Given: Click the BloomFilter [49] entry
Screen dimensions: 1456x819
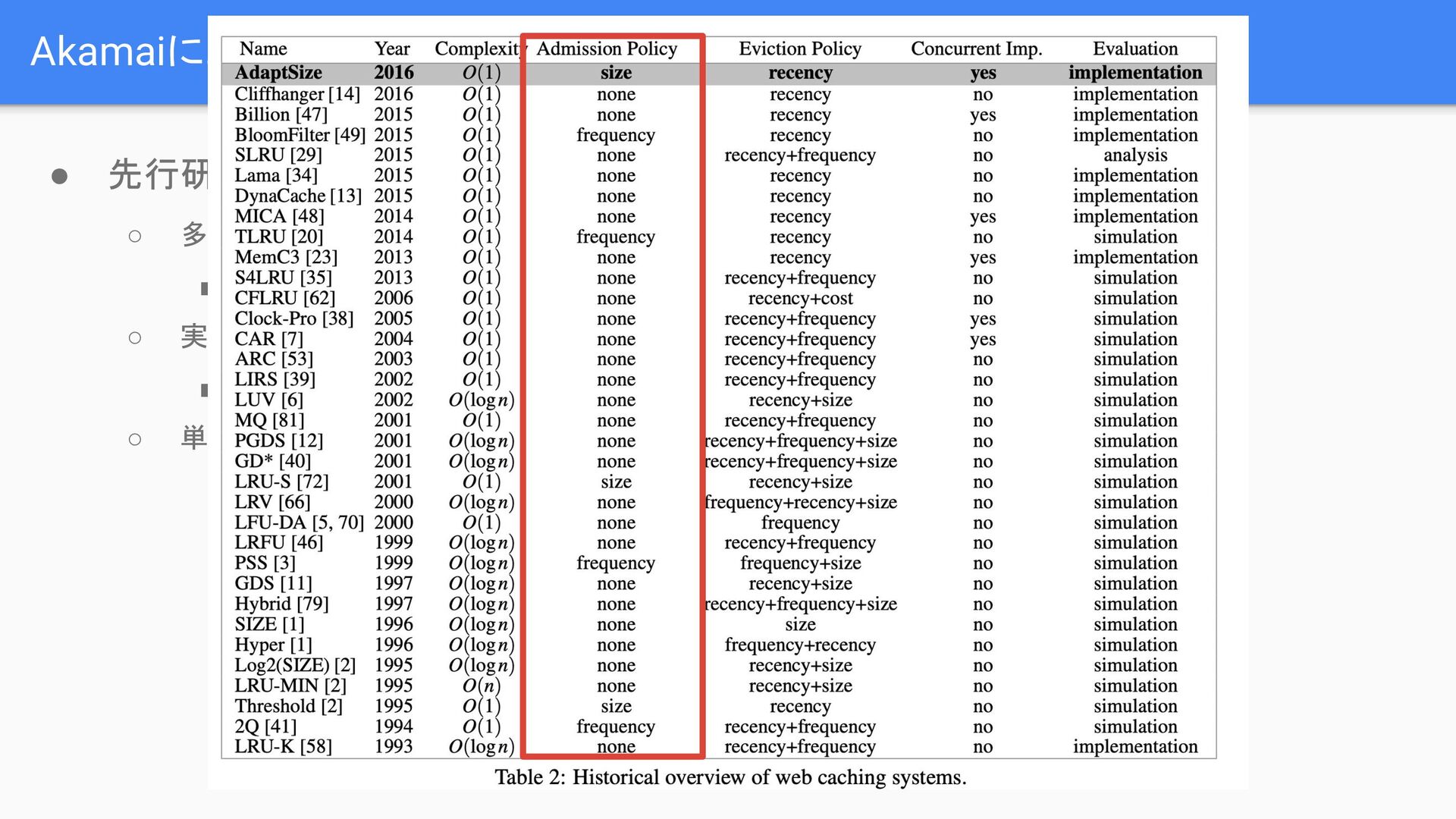Looking at the screenshot, I should (300, 135).
